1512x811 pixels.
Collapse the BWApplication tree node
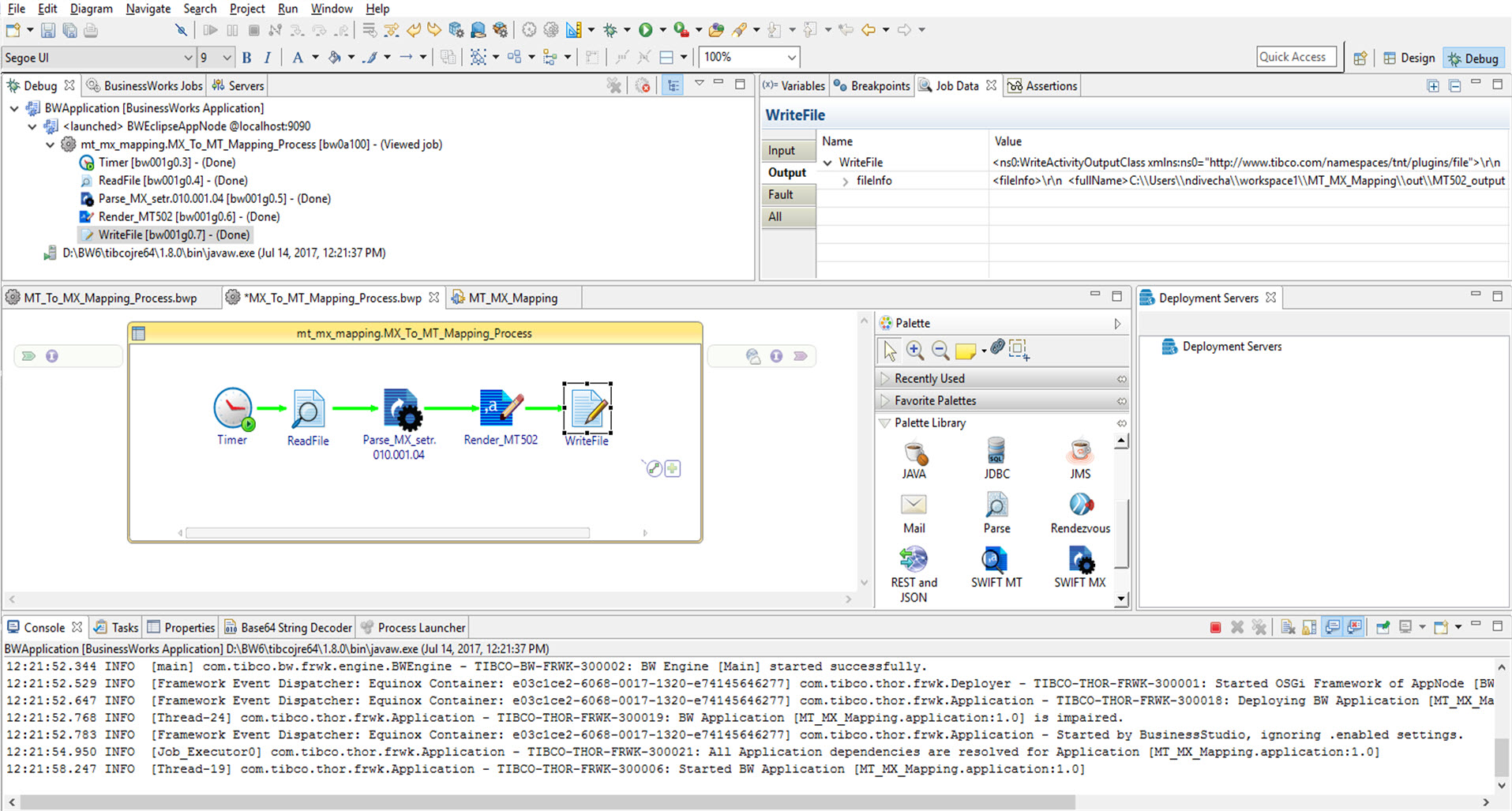pyautogui.click(x=14, y=108)
